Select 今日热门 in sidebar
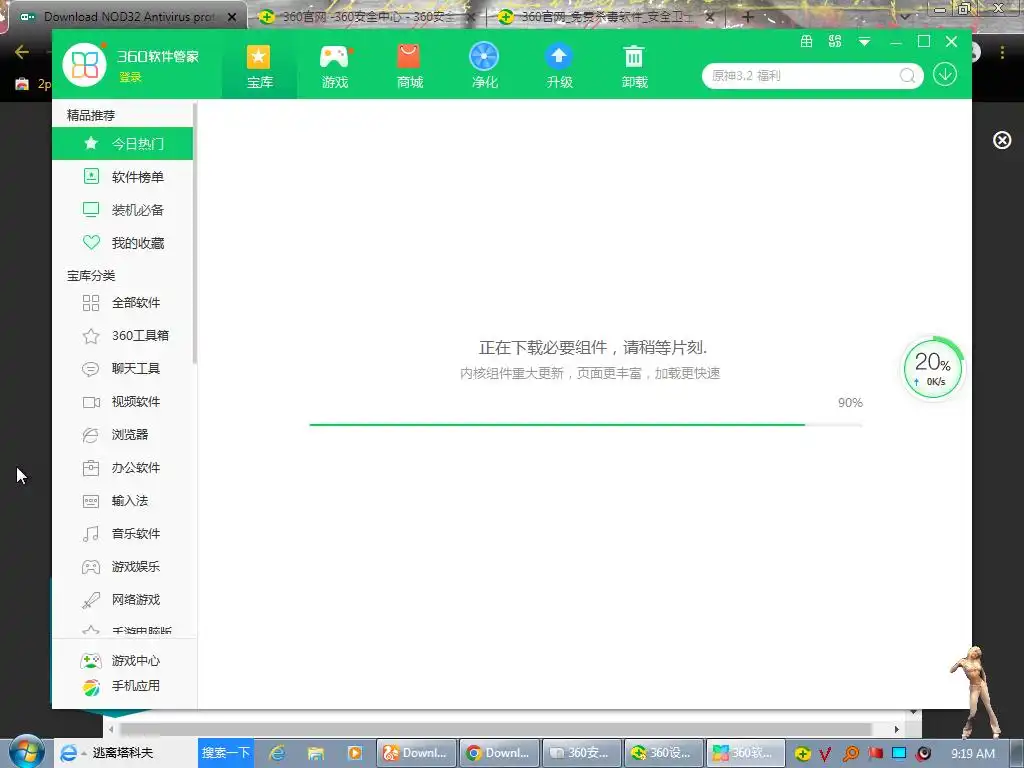1024x768 pixels. point(123,144)
